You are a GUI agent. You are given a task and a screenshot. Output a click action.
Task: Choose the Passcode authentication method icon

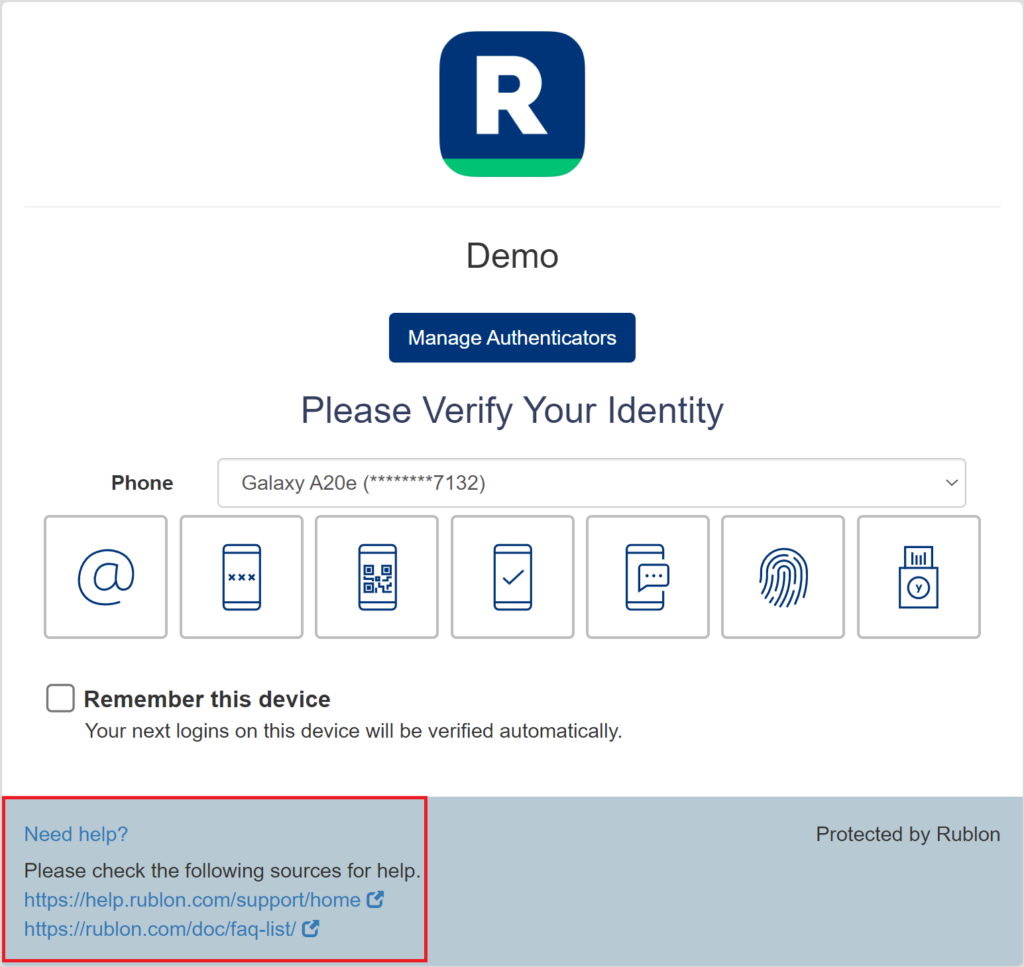point(241,577)
